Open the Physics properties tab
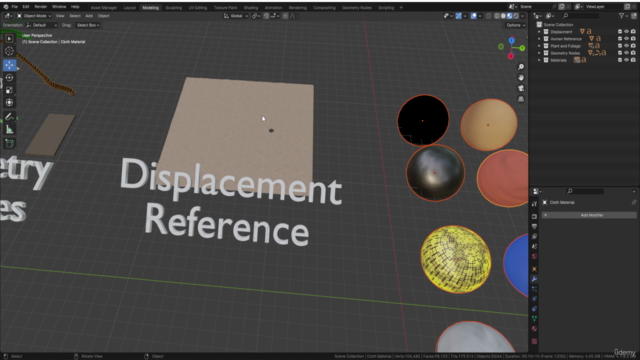The image size is (640, 360). tap(534, 299)
